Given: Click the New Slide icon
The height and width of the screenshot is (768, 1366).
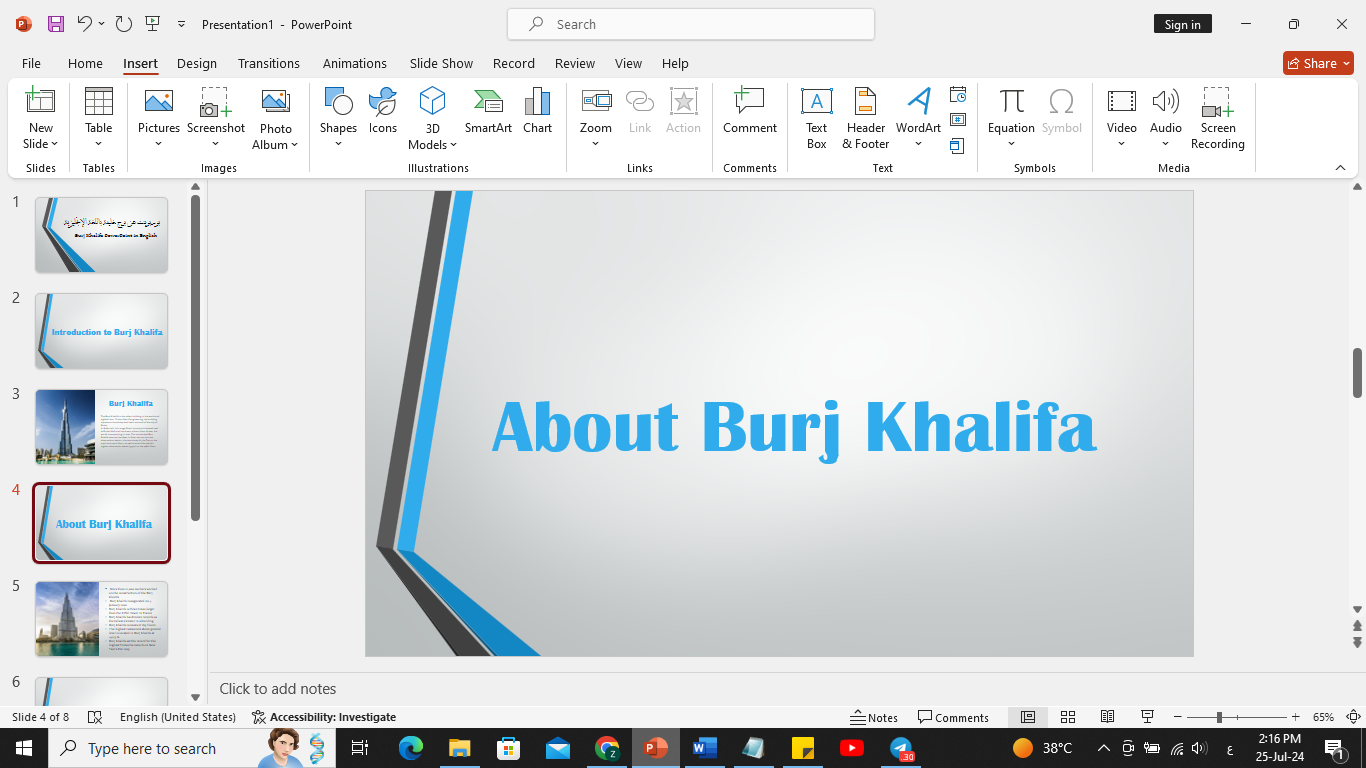Looking at the screenshot, I should pos(40,101).
